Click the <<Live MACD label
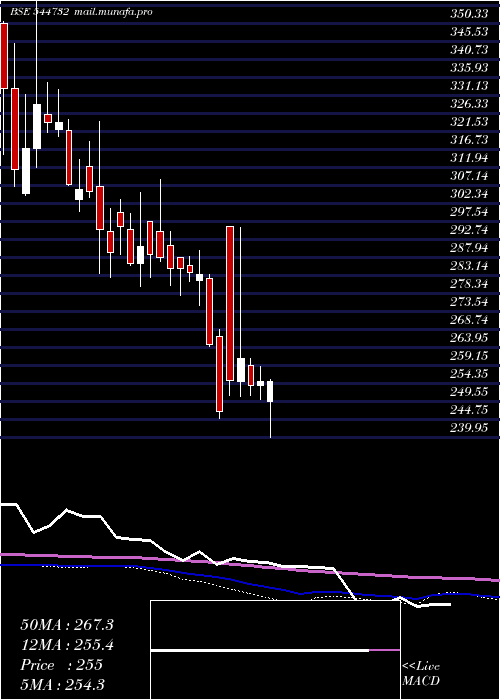The width and height of the screenshot is (500, 700). coord(421,674)
